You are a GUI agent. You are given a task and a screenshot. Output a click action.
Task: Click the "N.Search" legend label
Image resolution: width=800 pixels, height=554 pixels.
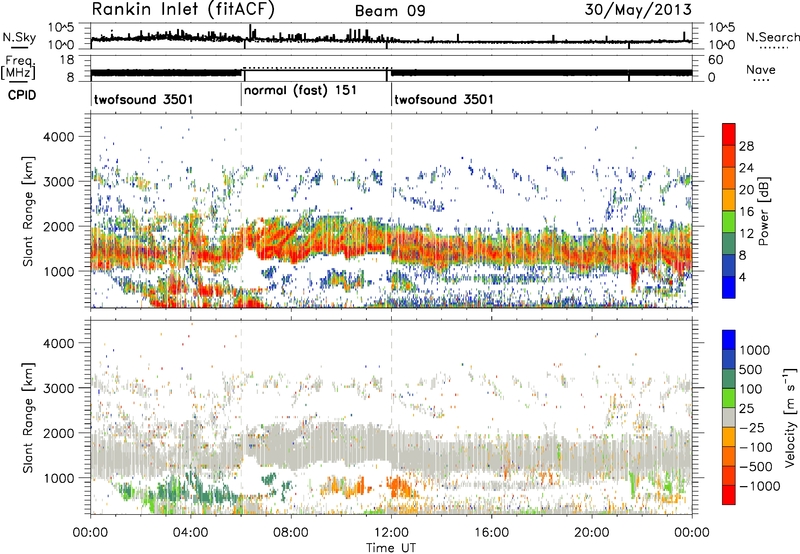pyautogui.click(x=772, y=37)
